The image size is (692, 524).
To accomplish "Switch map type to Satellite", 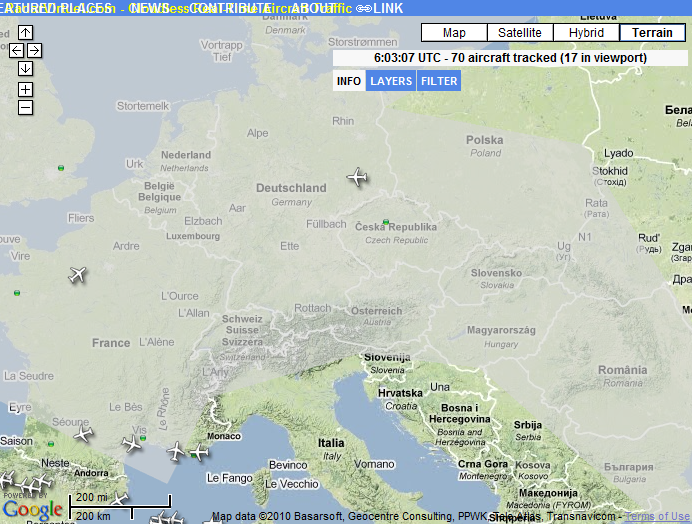I will click(520, 33).
